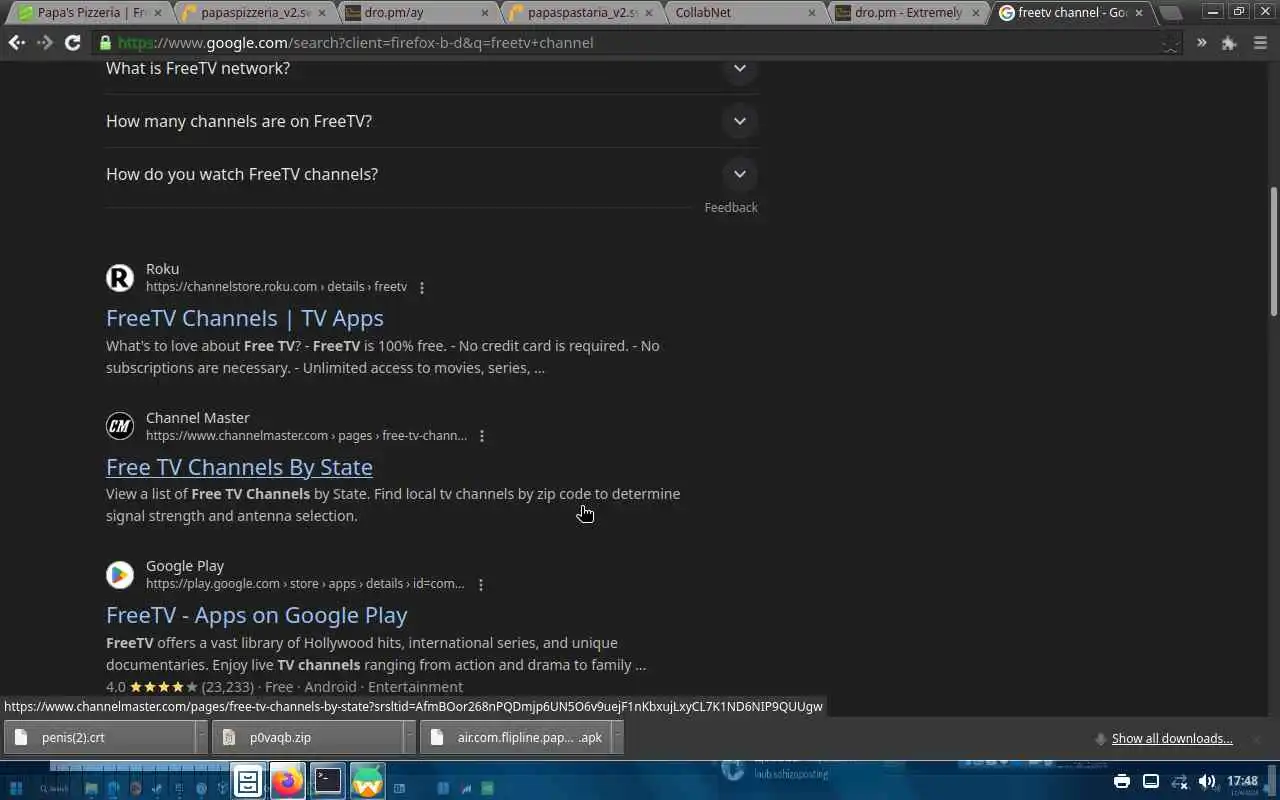Viewport: 1280px width, 800px height.
Task: Show hidden toolbar items with double-chevron
Action: [x=1201, y=43]
